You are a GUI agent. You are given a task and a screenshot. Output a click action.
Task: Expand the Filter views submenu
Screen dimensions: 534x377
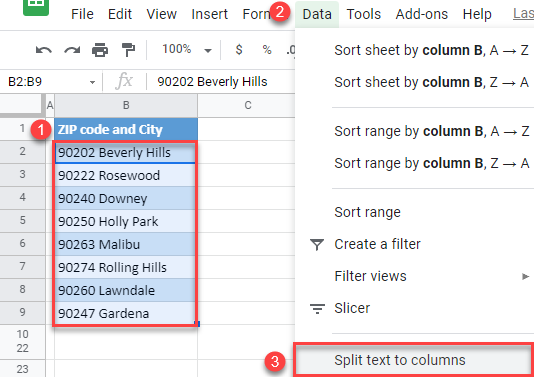tap(525, 276)
